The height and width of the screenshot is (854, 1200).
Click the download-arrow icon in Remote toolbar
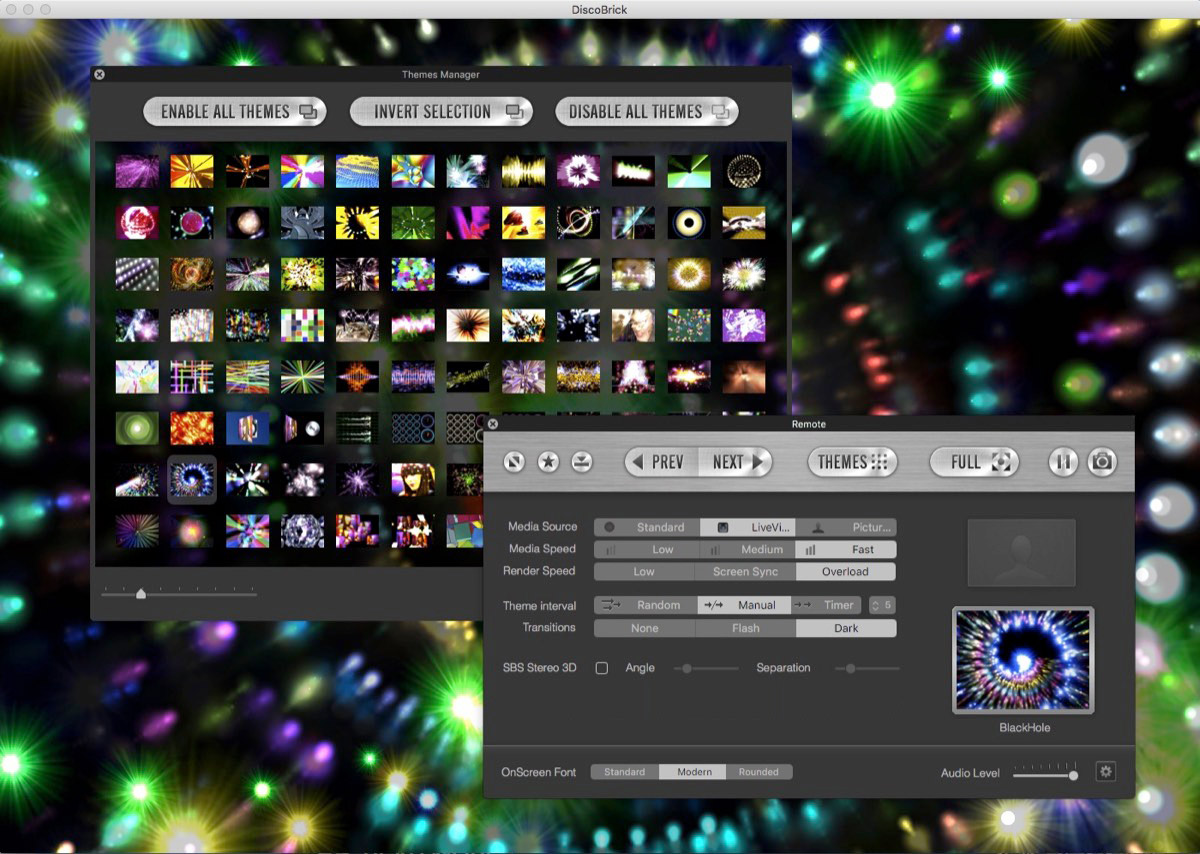click(581, 462)
